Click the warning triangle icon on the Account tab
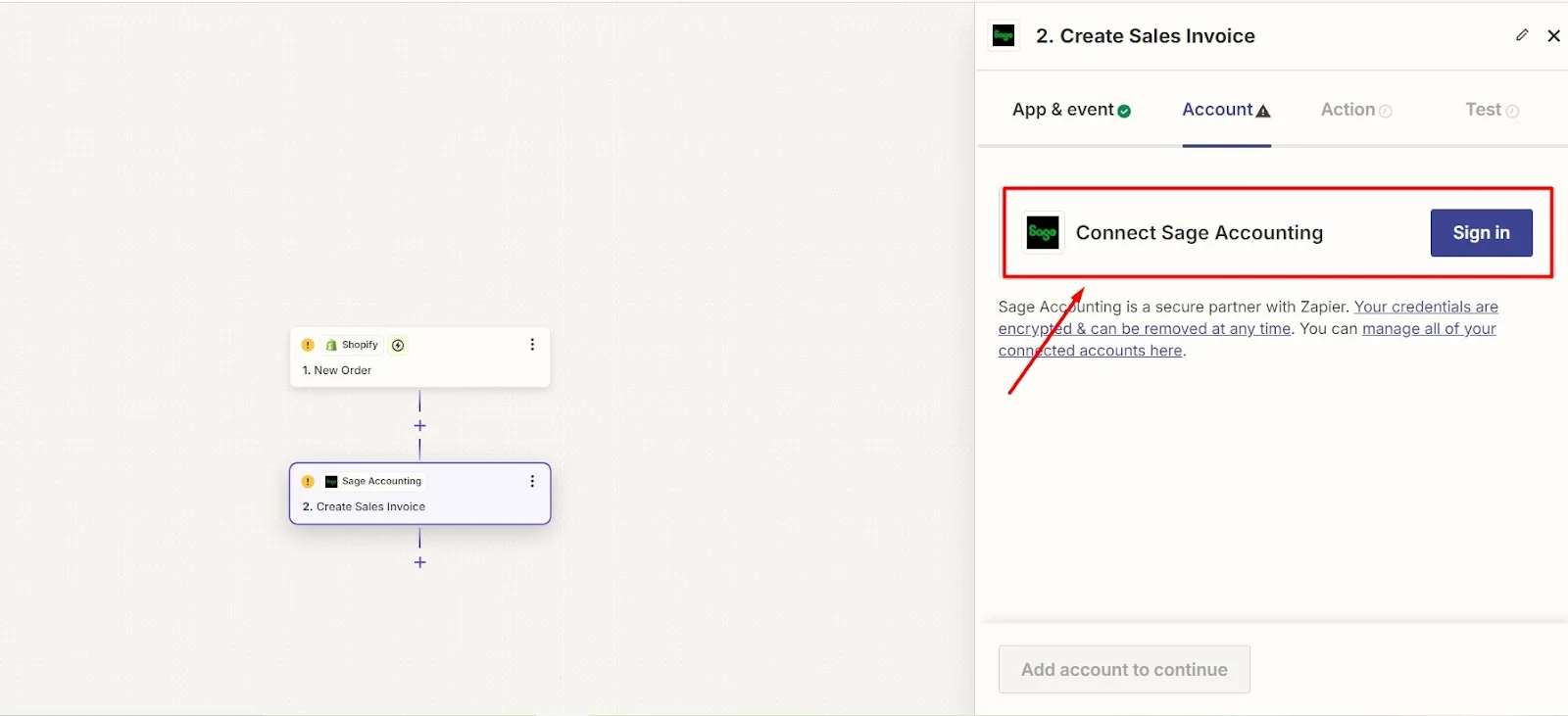This screenshot has width=1568, height=716. pos(1263,112)
